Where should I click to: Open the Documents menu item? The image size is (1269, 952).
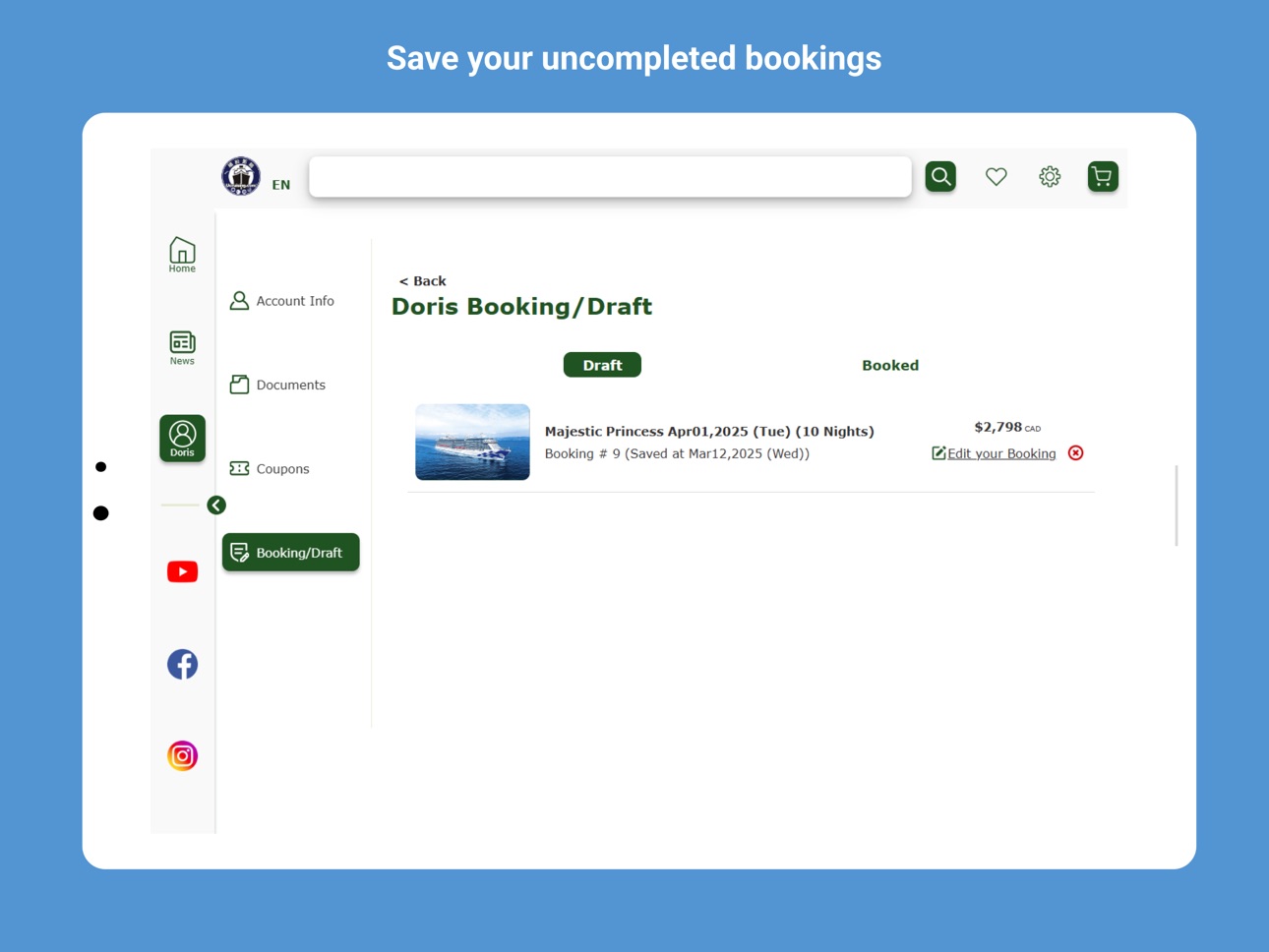(277, 385)
